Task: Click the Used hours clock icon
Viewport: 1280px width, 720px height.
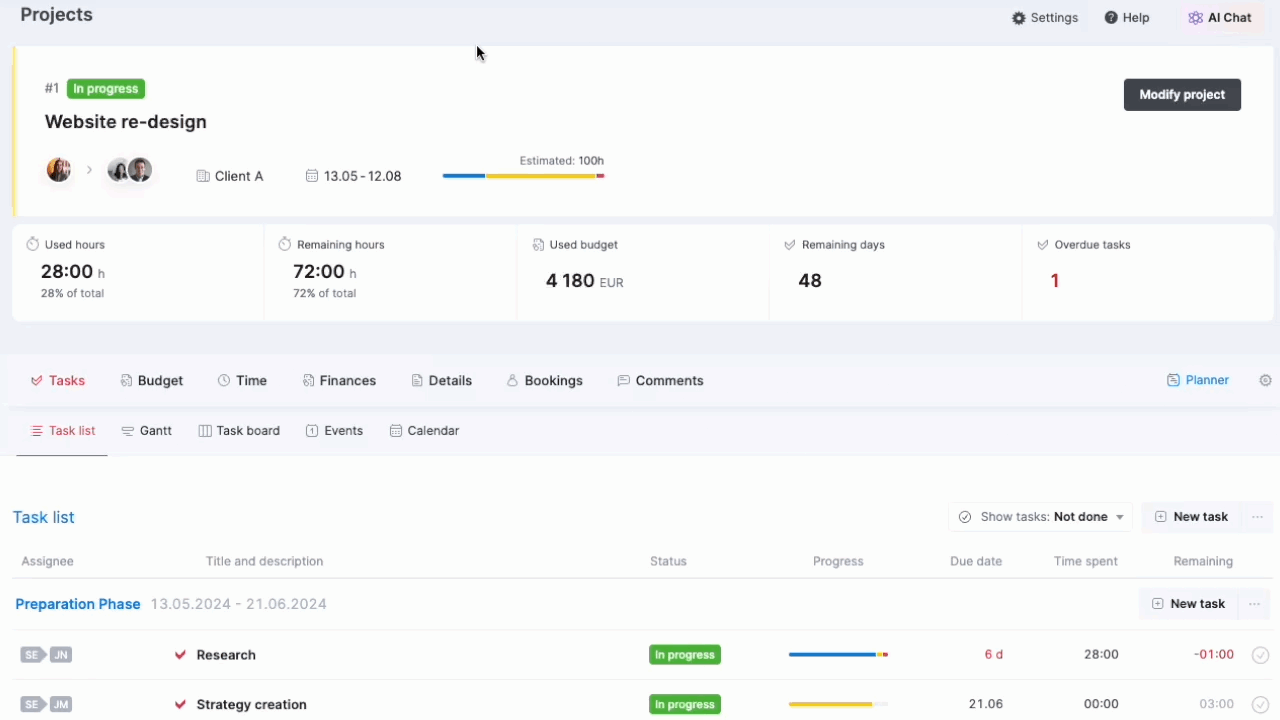Action: 32,244
